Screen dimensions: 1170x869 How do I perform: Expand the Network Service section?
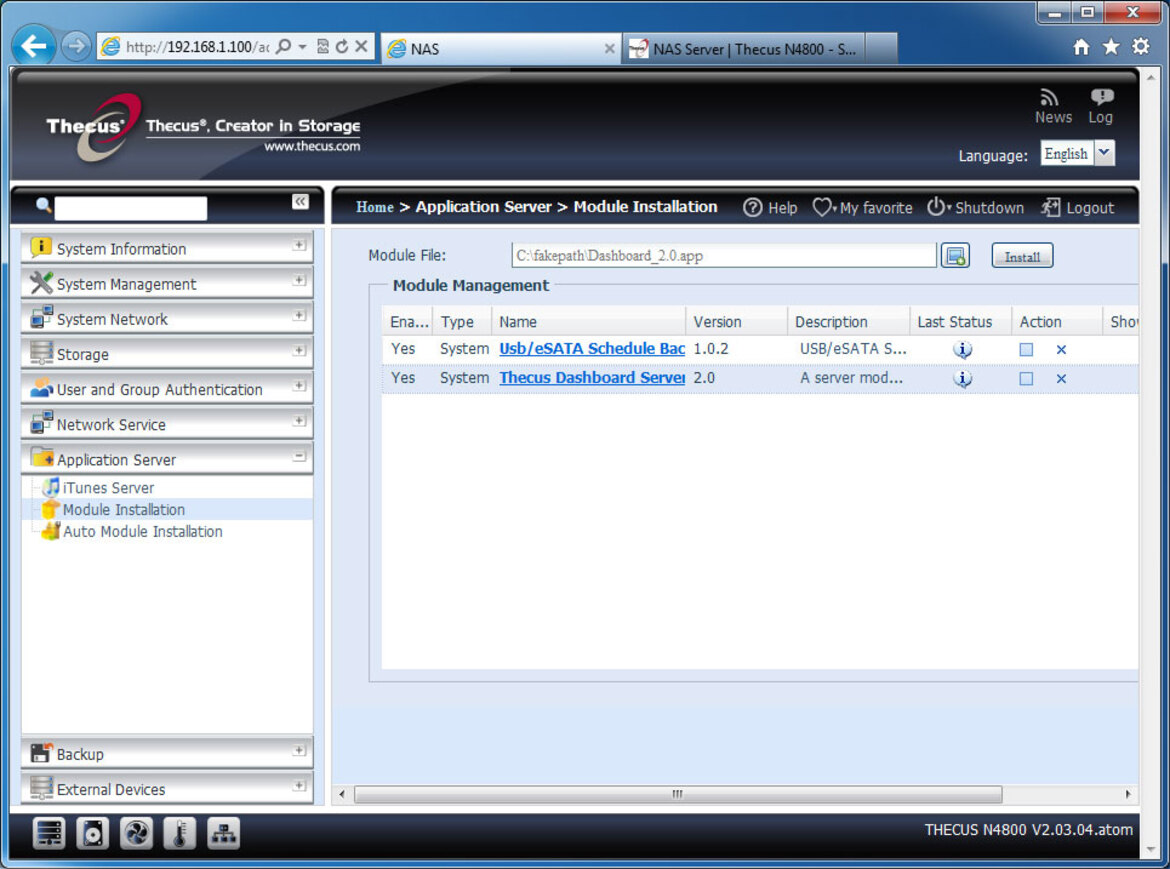[299, 421]
